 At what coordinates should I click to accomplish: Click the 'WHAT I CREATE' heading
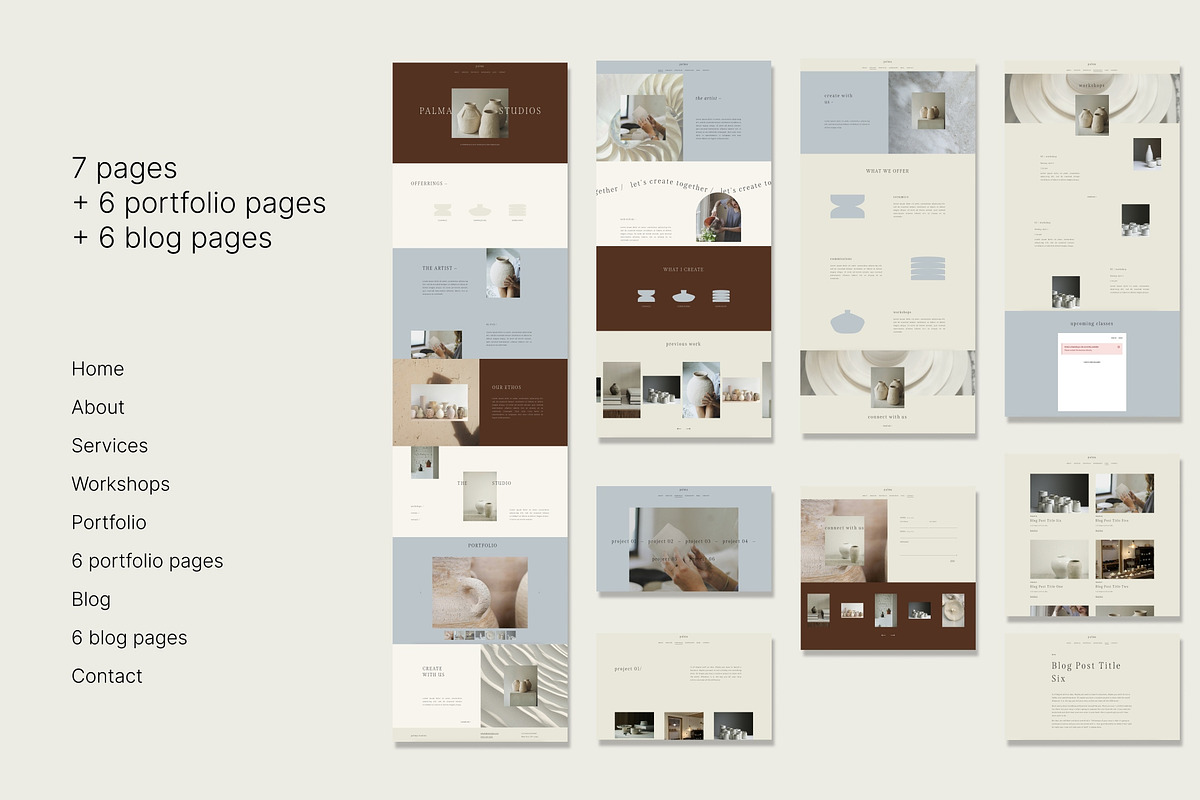click(x=684, y=269)
